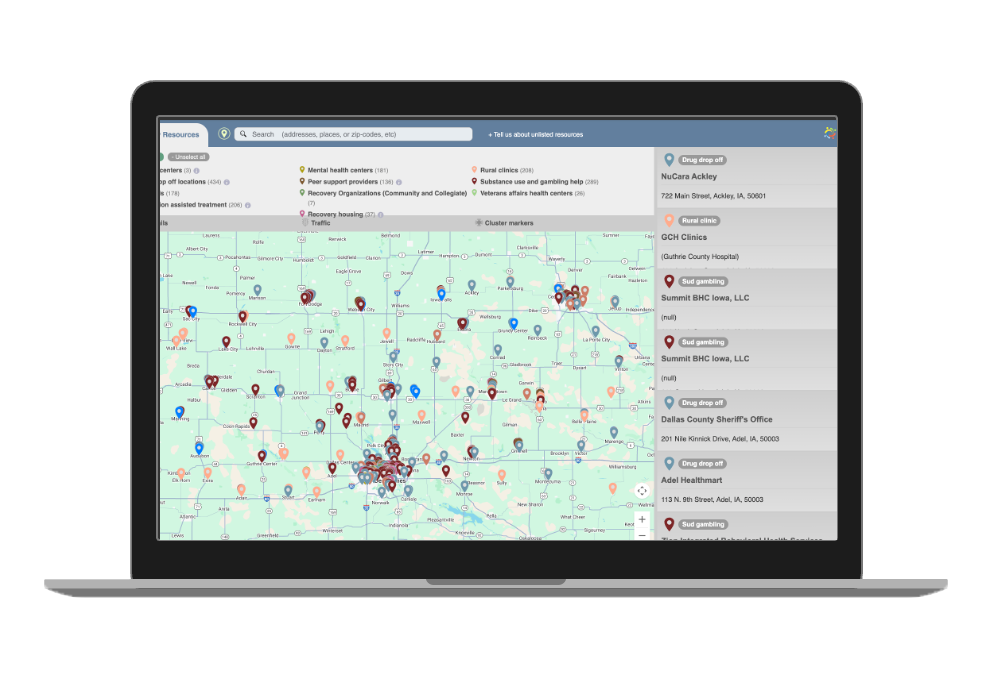Click the Peer support providers pin icon
The width and height of the screenshot is (1000, 681).
click(302, 181)
